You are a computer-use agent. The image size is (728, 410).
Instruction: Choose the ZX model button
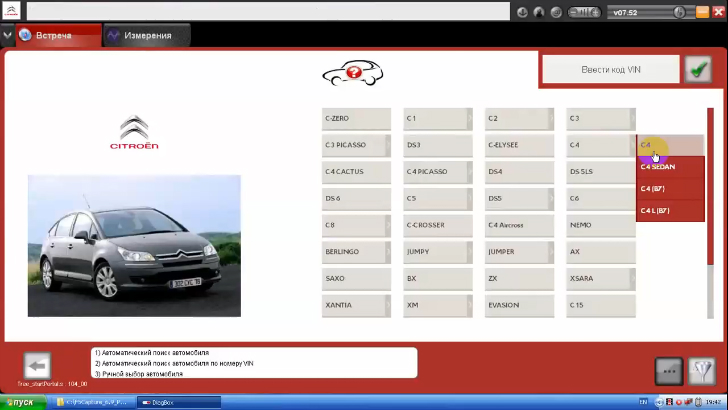tap(519, 279)
